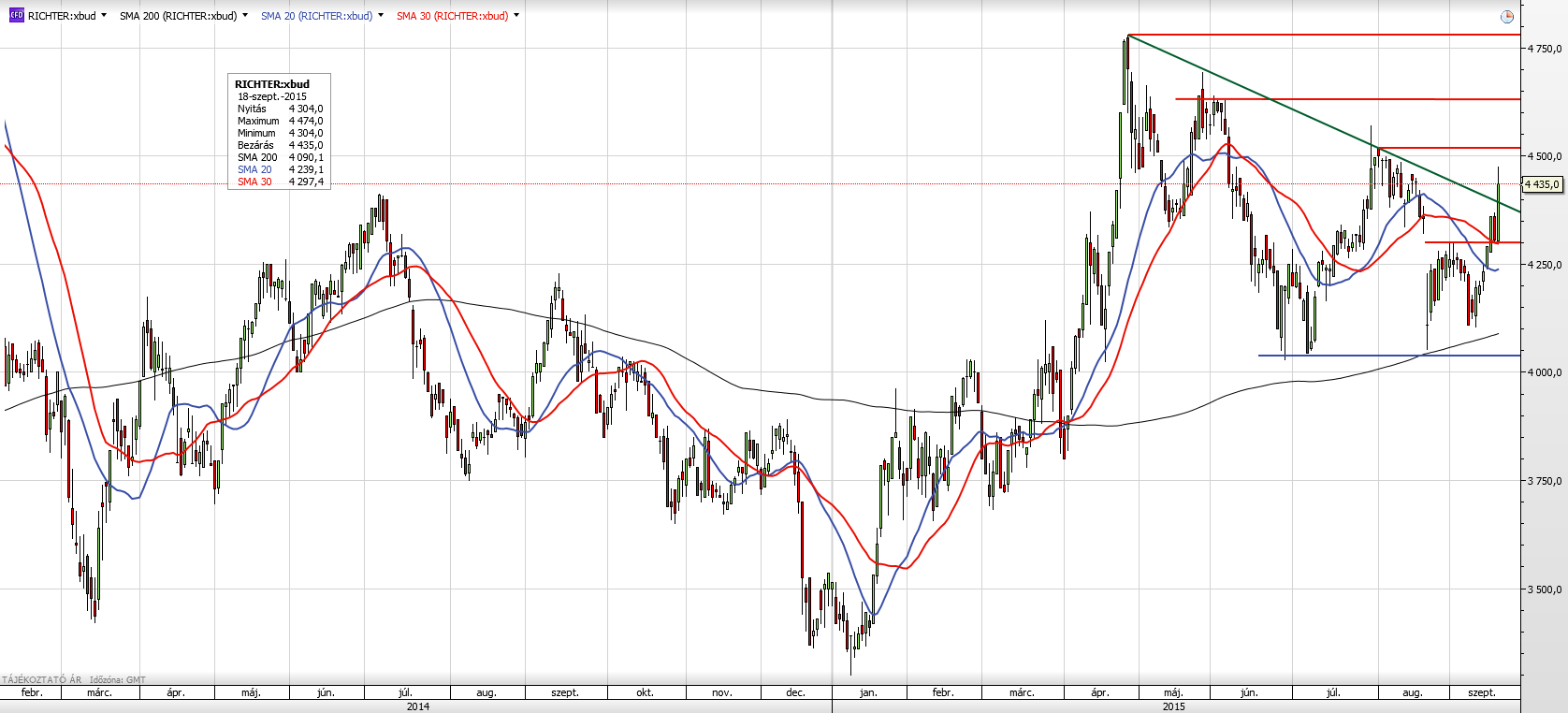Click the 2014 ápr. month label
This screenshot has height=713, width=1568.
[176, 692]
